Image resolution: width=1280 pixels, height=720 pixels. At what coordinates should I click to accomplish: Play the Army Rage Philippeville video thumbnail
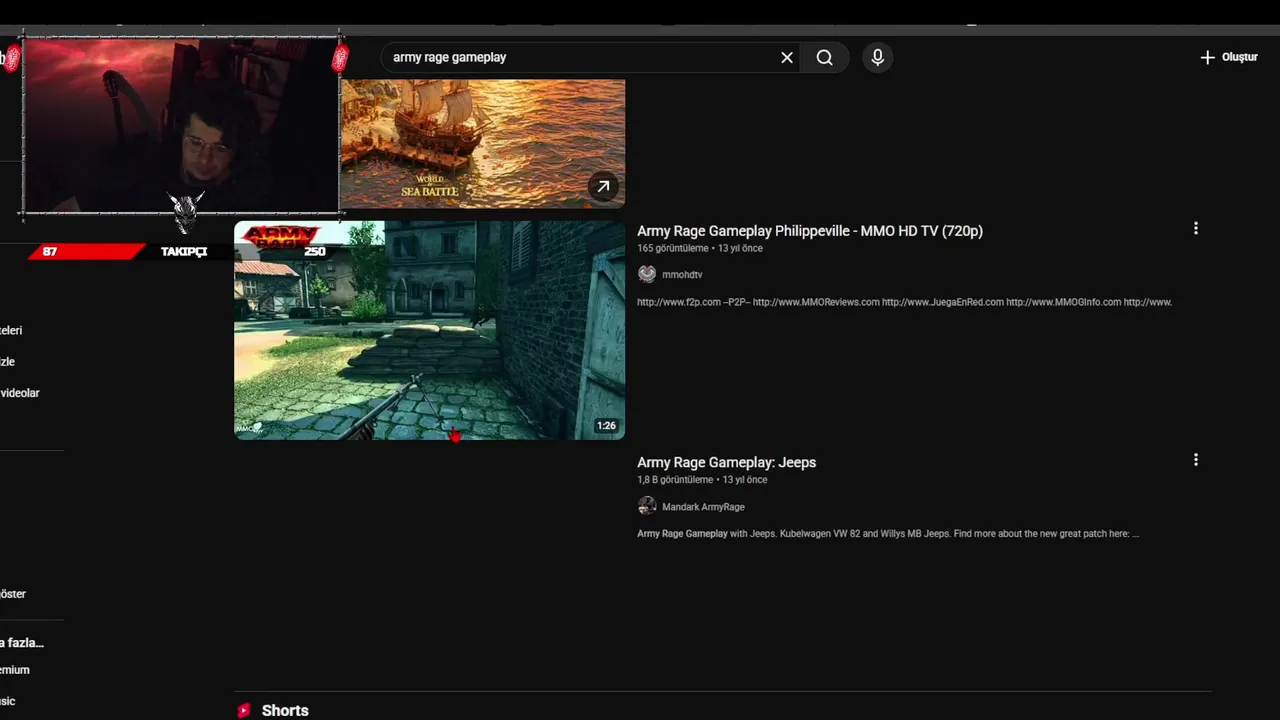coord(429,330)
